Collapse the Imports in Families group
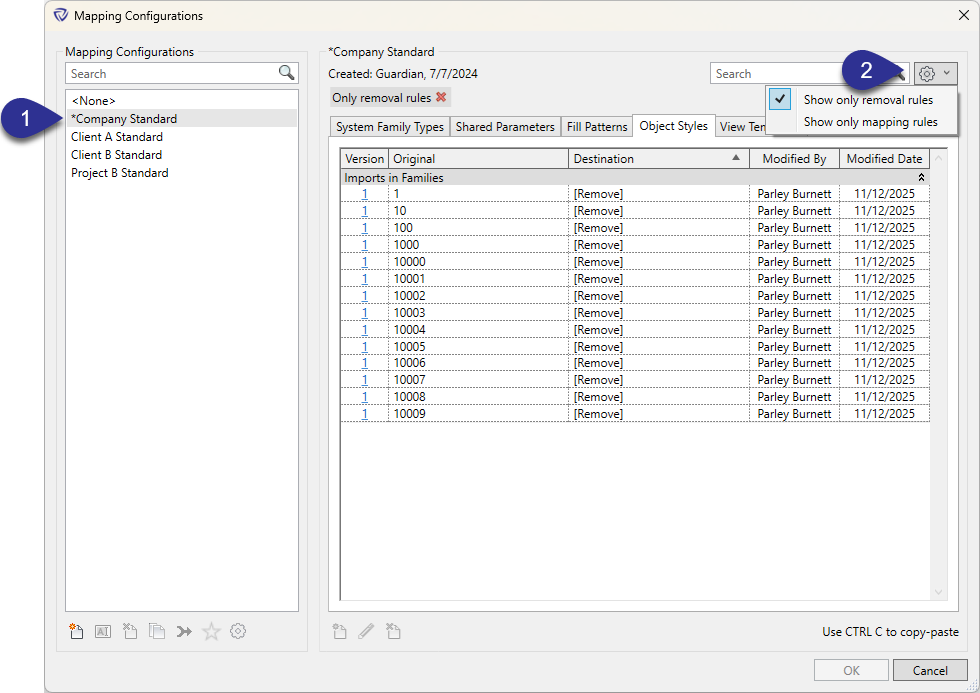Image resolution: width=980 pixels, height=693 pixels. coord(921,178)
